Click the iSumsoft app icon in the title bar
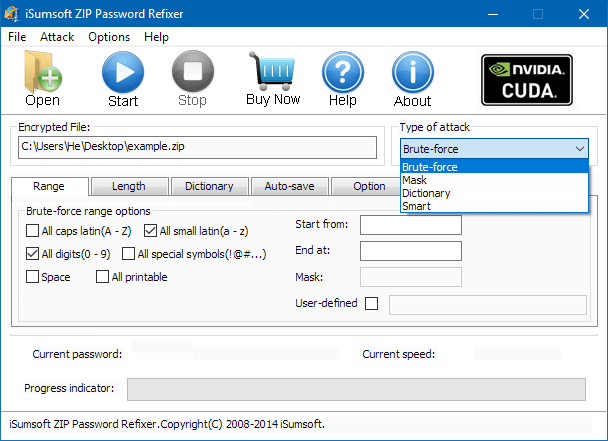The image size is (608, 441). tap(12, 14)
